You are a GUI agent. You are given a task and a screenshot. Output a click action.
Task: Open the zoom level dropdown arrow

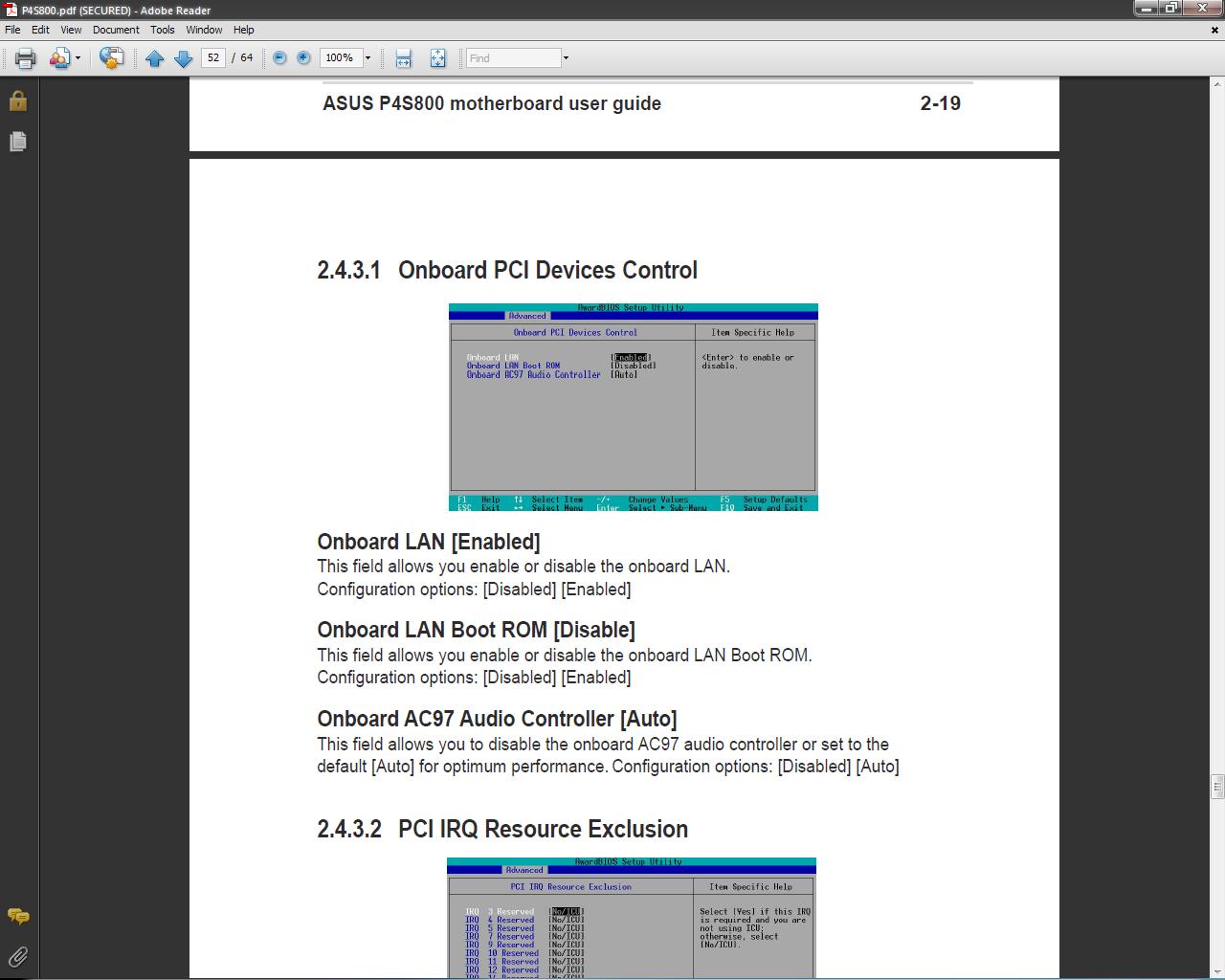pos(367,57)
